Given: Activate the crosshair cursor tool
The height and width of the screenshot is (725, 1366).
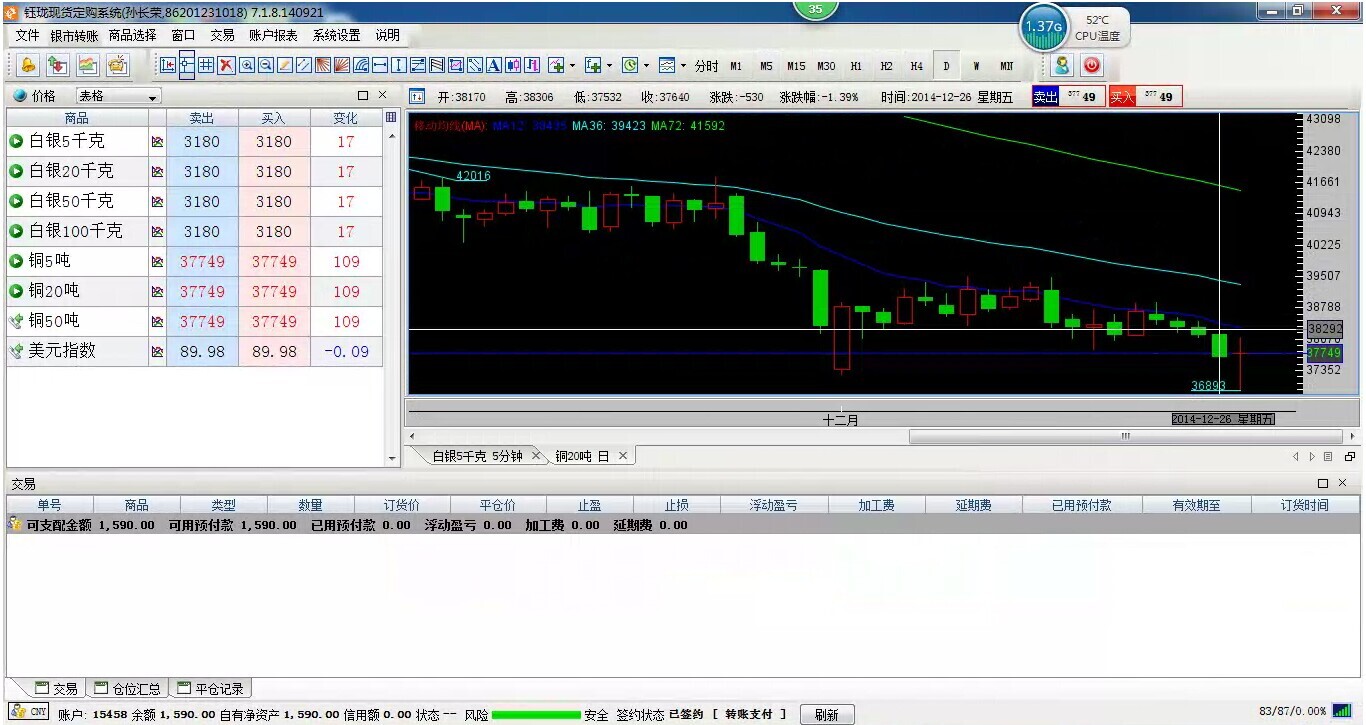Looking at the screenshot, I should tap(187, 66).
